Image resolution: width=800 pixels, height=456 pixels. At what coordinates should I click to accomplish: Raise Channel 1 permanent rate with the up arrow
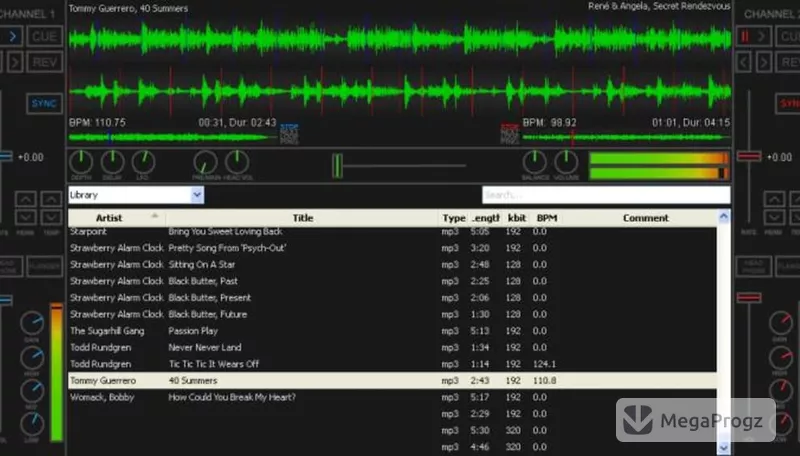(x=26, y=198)
